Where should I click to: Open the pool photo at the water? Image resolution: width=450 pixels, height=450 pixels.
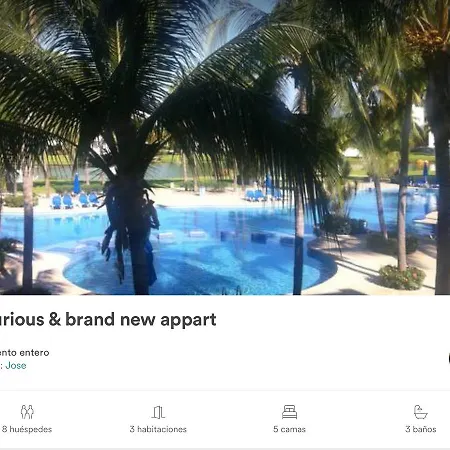tap(213, 253)
